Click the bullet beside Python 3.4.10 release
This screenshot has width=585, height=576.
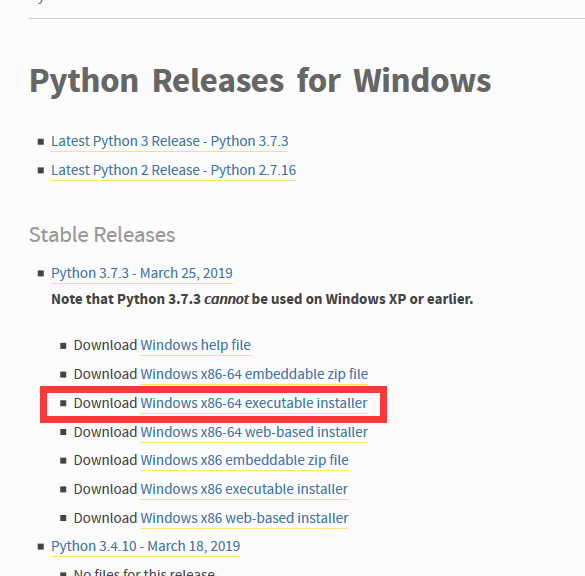tap(41, 547)
